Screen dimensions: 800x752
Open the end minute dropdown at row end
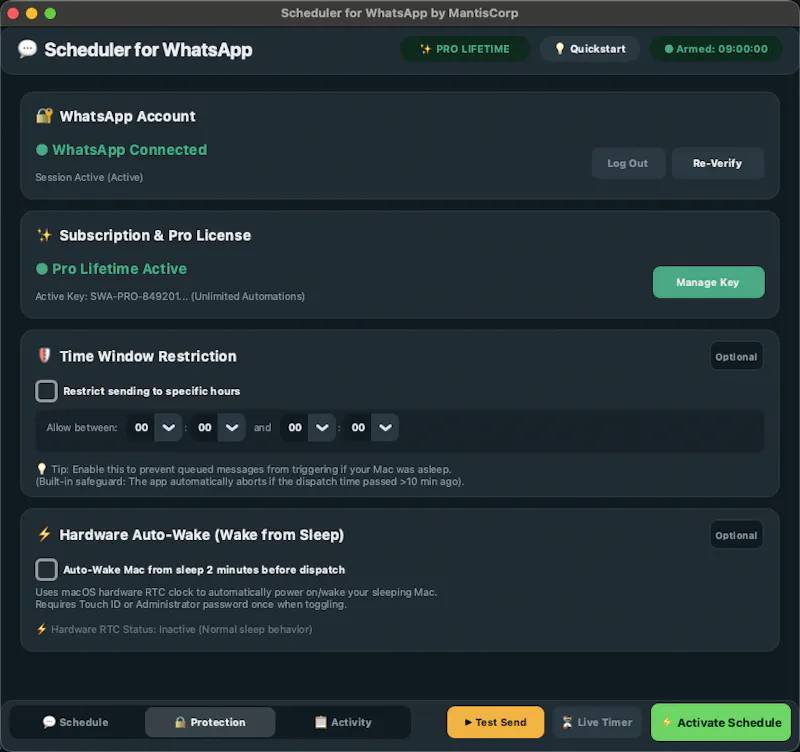click(385, 427)
